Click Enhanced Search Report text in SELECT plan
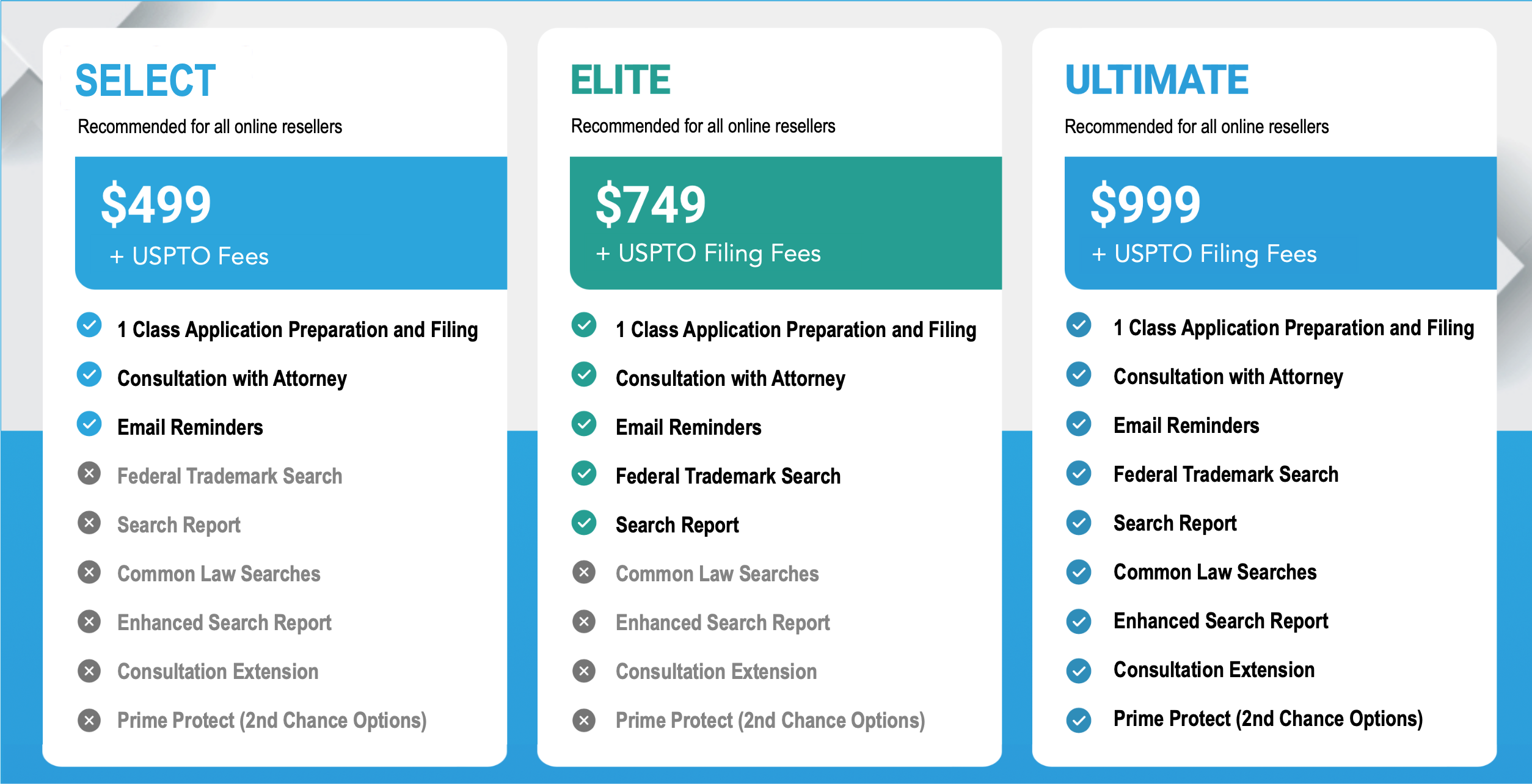The image size is (1532, 784). click(224, 622)
